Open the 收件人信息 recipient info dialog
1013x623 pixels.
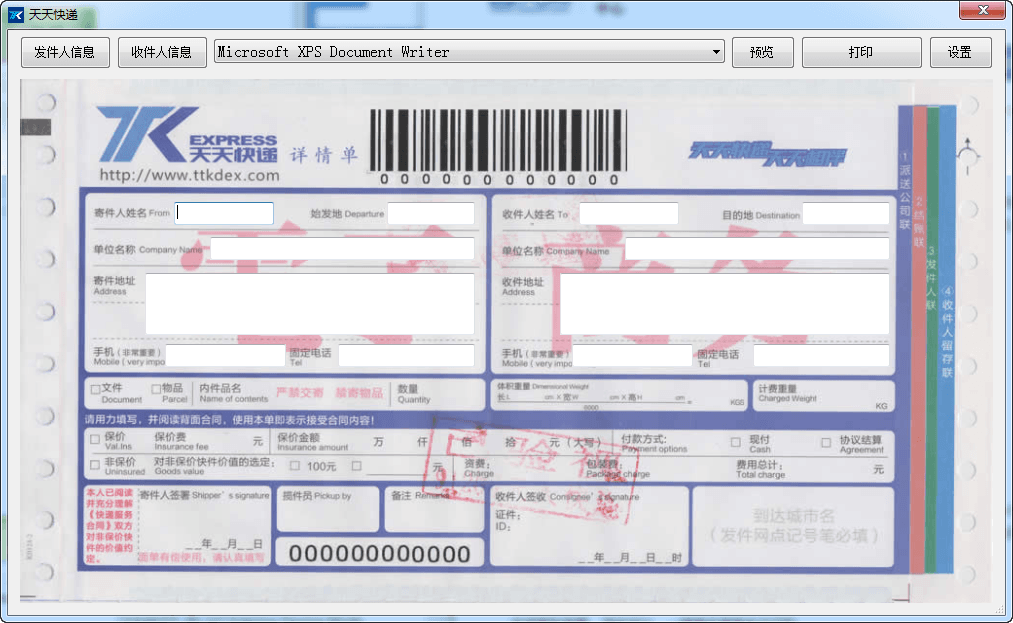(x=162, y=52)
